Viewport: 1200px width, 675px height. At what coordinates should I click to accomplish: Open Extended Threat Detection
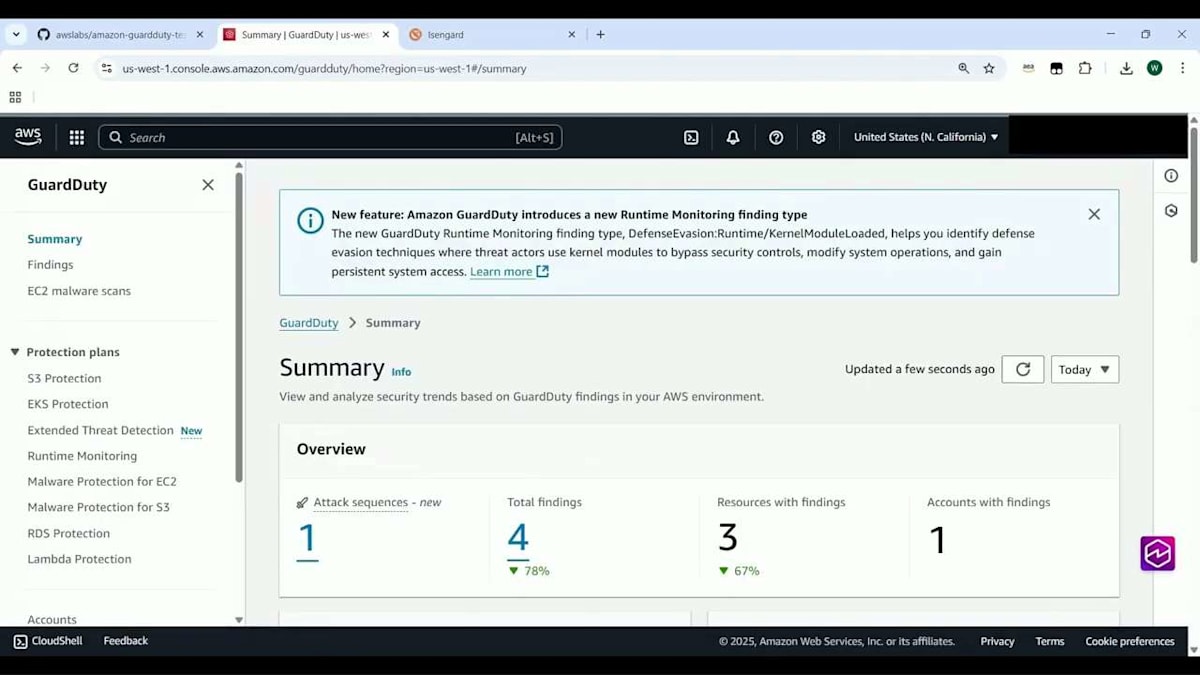pos(100,430)
